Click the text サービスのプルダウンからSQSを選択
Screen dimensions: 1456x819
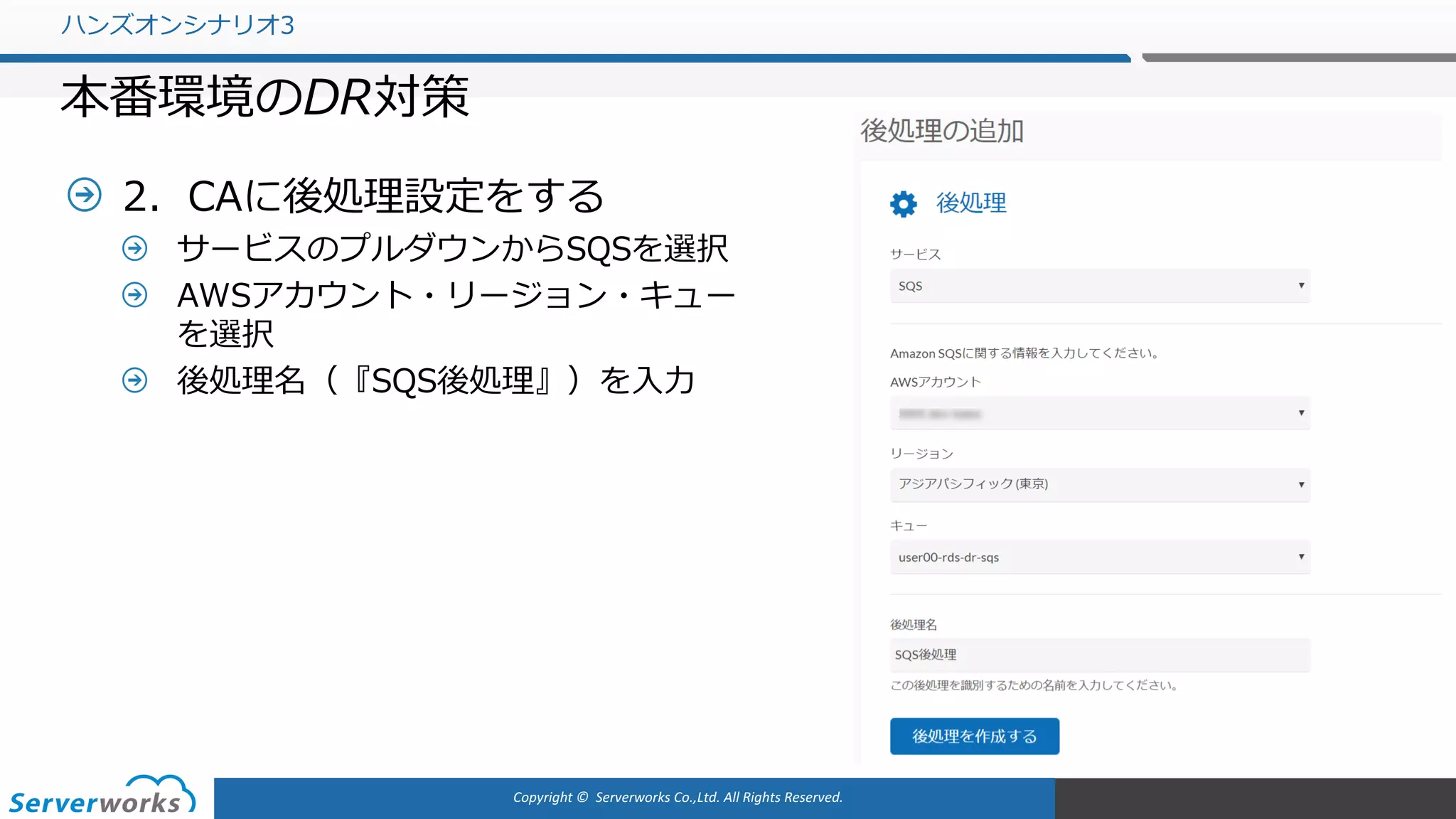coord(453,248)
